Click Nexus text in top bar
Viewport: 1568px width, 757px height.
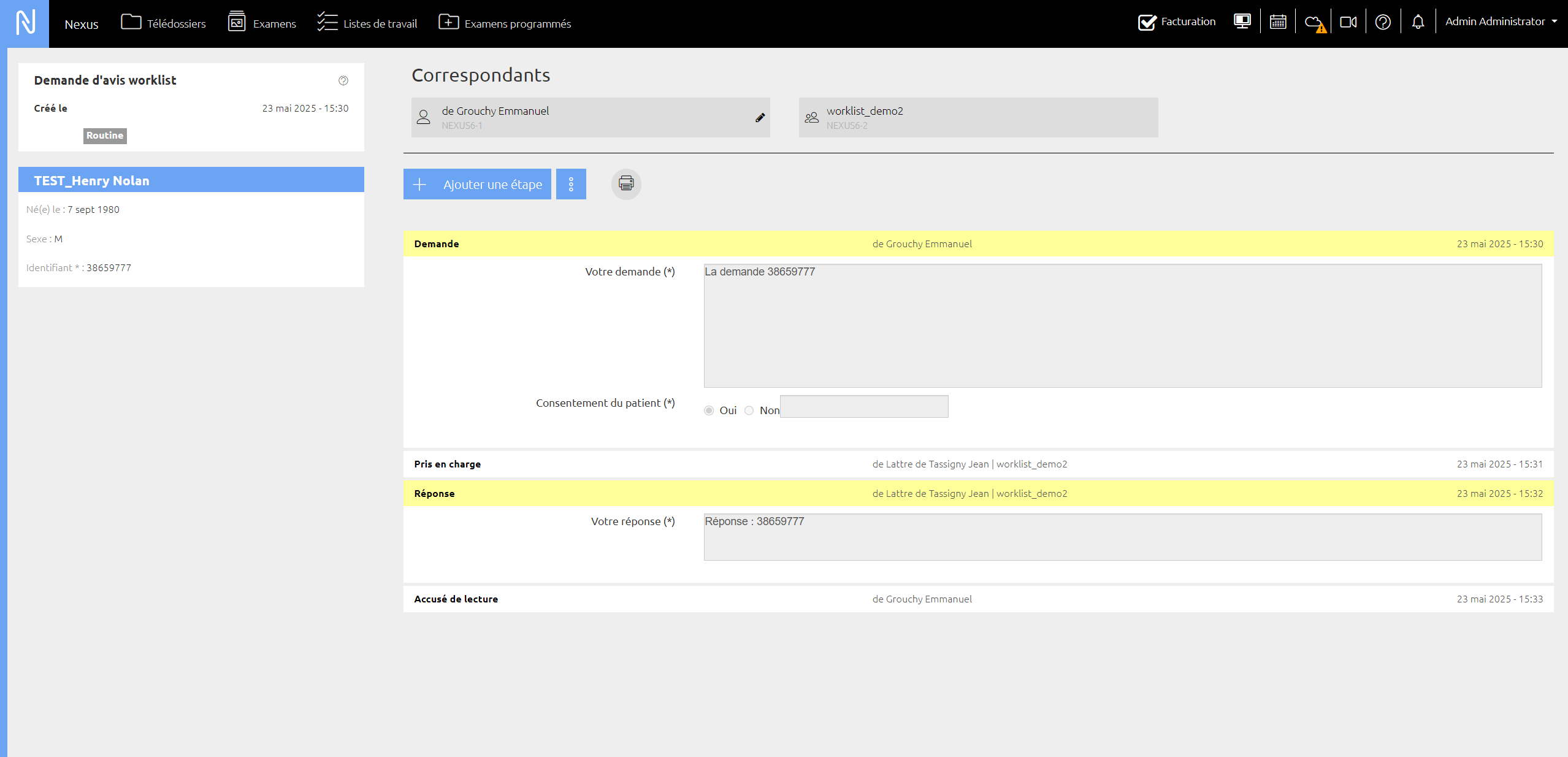tap(82, 24)
